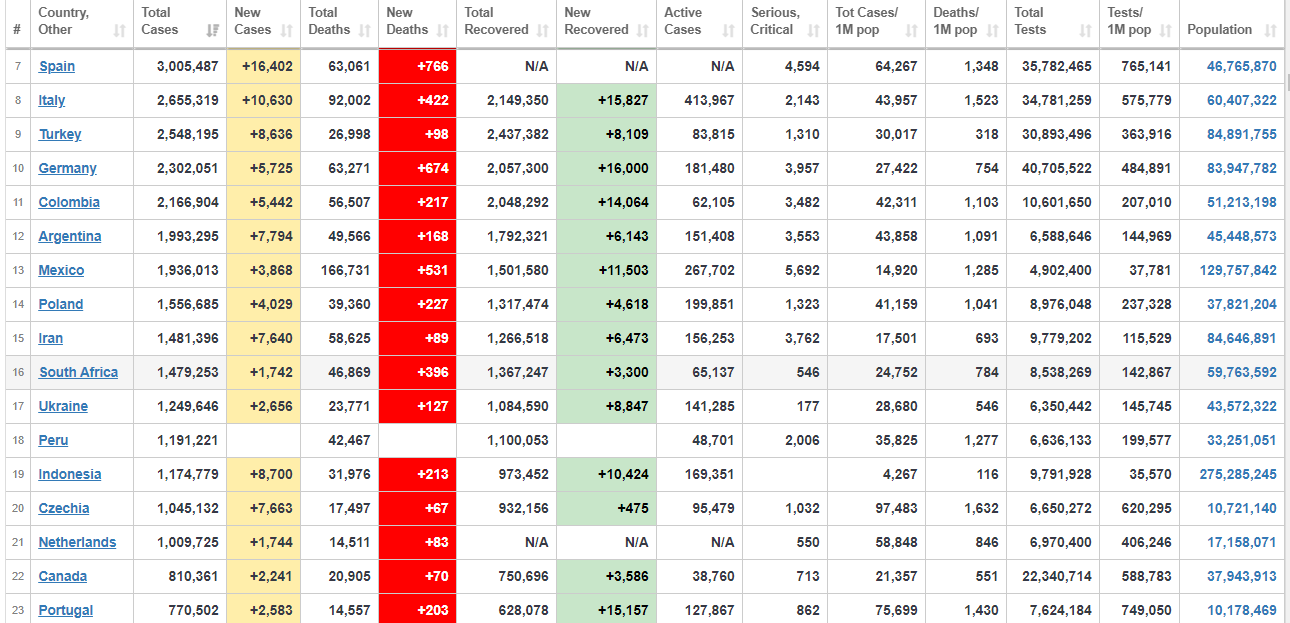The image size is (1290, 623).
Task: Open Mexico population link 129,757,842
Action: pyautogui.click(x=1238, y=270)
